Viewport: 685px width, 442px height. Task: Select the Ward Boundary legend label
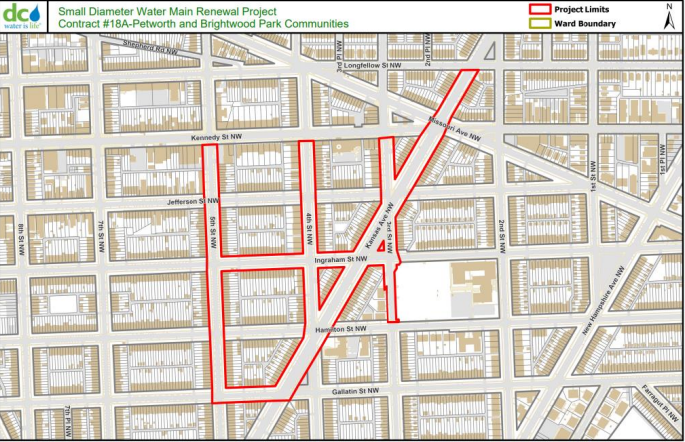(586, 22)
